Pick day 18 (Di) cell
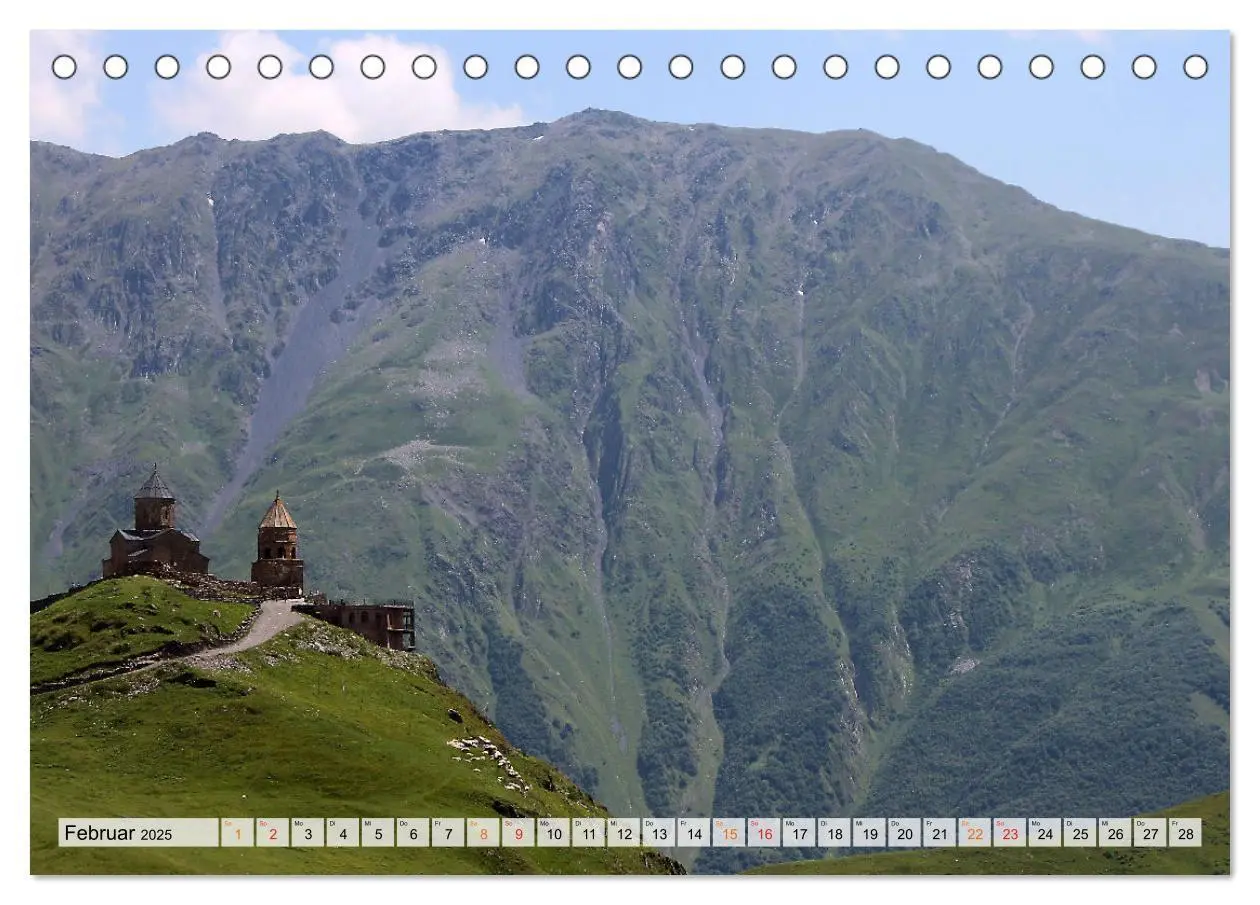The height and width of the screenshot is (905, 1260). (x=834, y=833)
